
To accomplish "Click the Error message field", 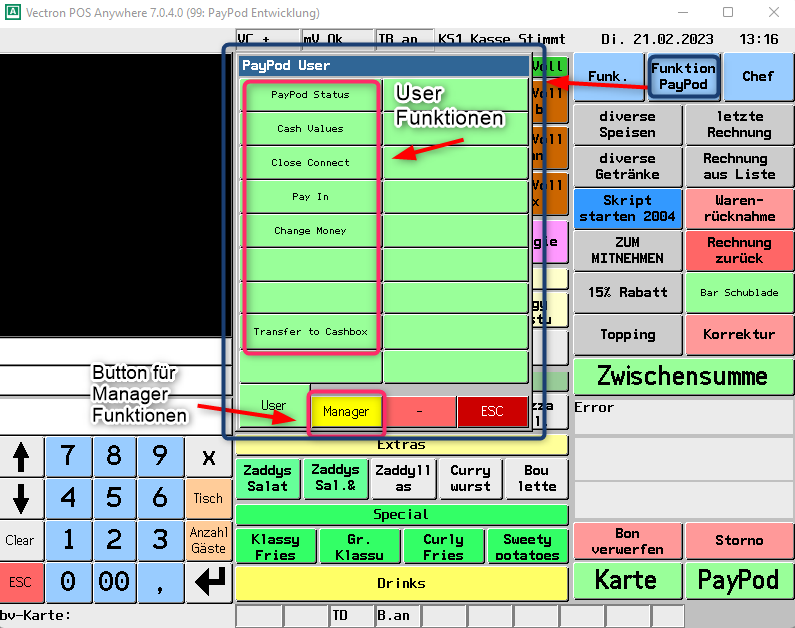I will point(683,417).
